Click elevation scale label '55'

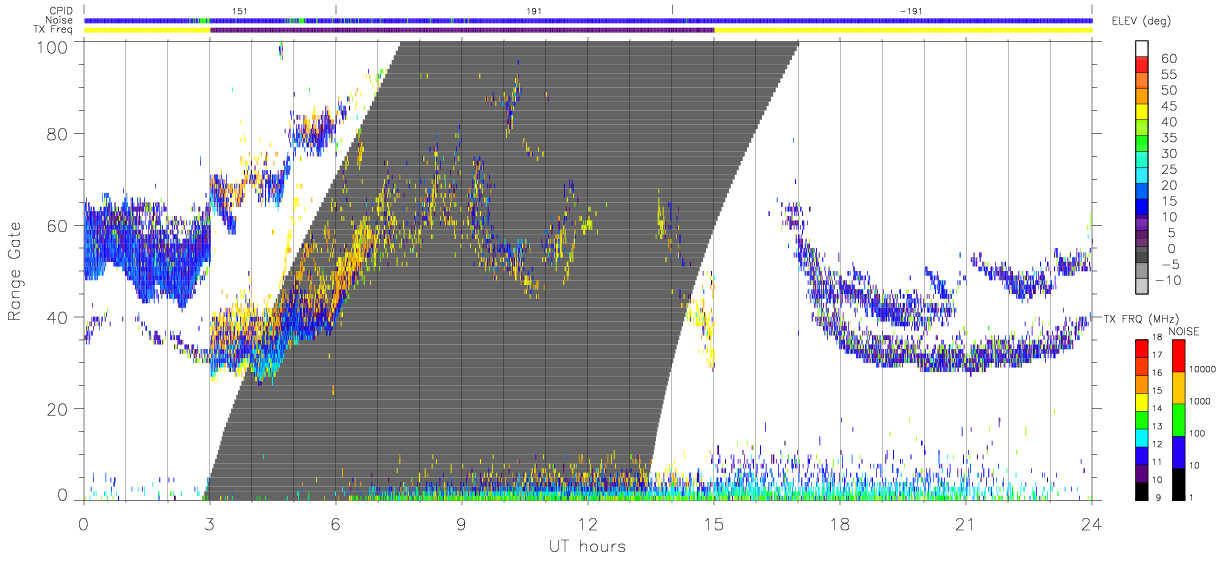coord(1171,75)
